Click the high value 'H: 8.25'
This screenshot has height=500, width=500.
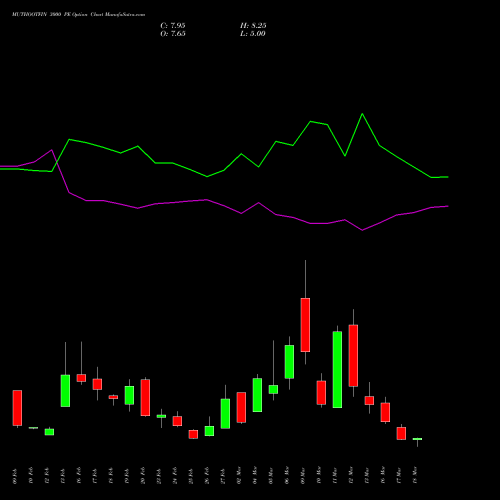[x=253, y=26]
